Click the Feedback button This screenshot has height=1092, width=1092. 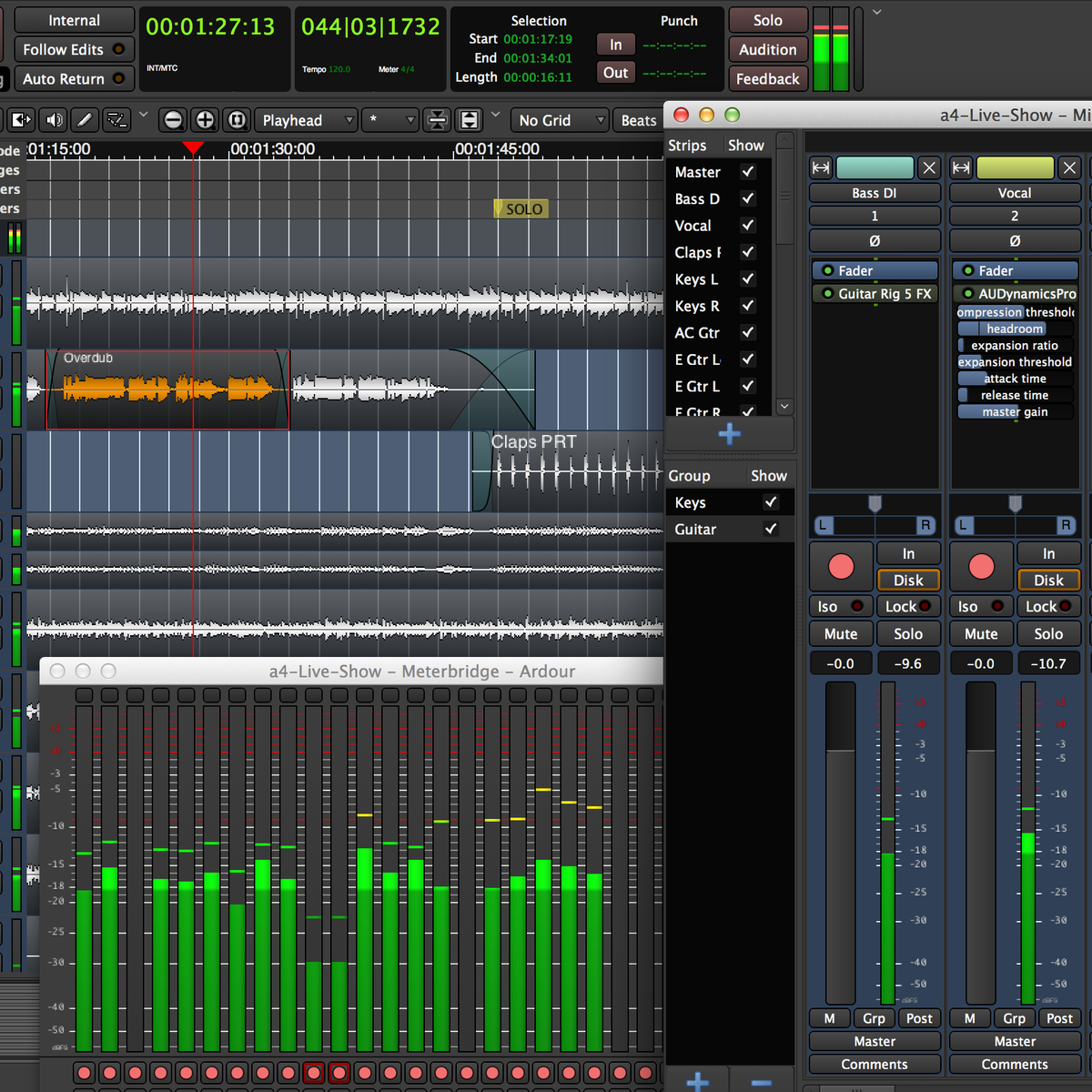pyautogui.click(x=767, y=78)
